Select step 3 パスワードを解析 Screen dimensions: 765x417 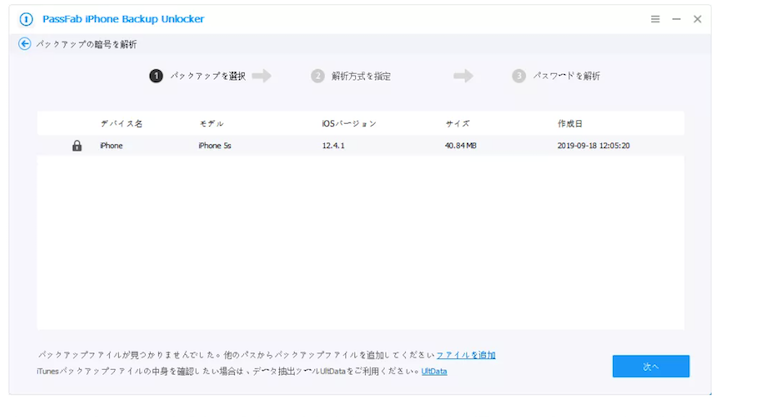coord(556,76)
